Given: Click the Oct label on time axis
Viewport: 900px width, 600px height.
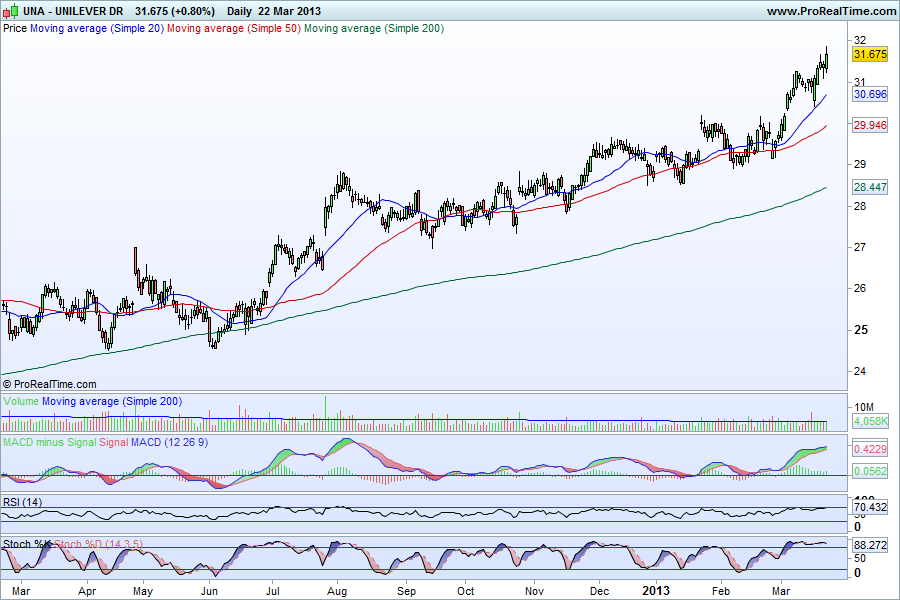Looking at the screenshot, I should point(465,591).
